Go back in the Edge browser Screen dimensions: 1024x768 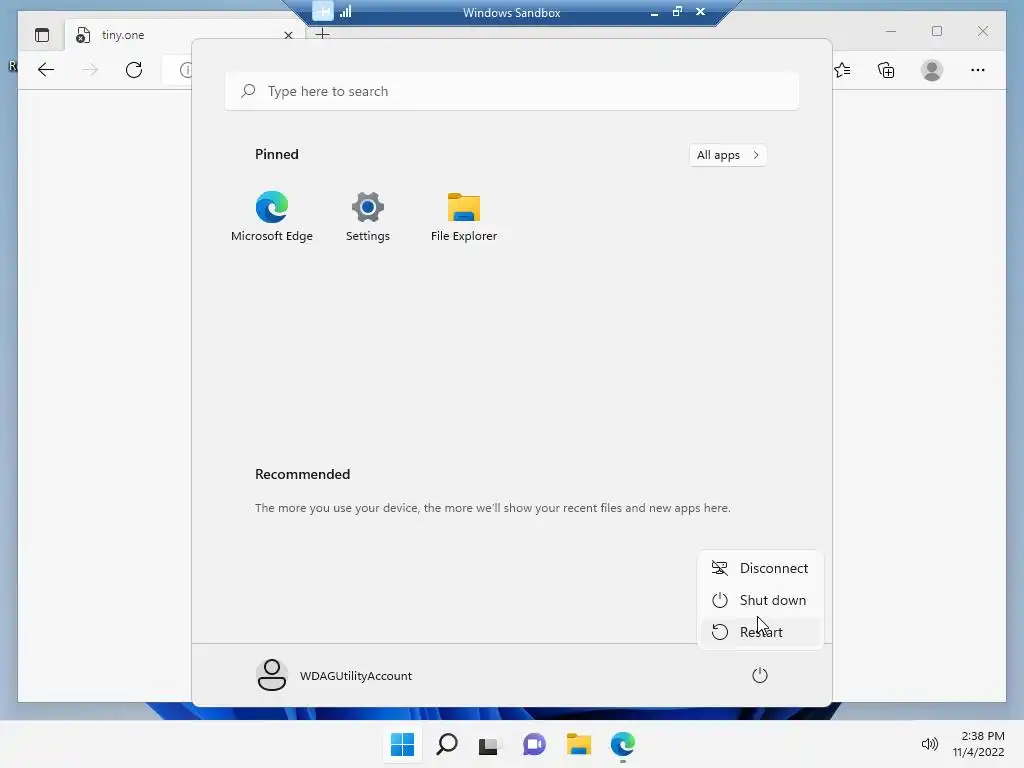pyautogui.click(x=46, y=70)
